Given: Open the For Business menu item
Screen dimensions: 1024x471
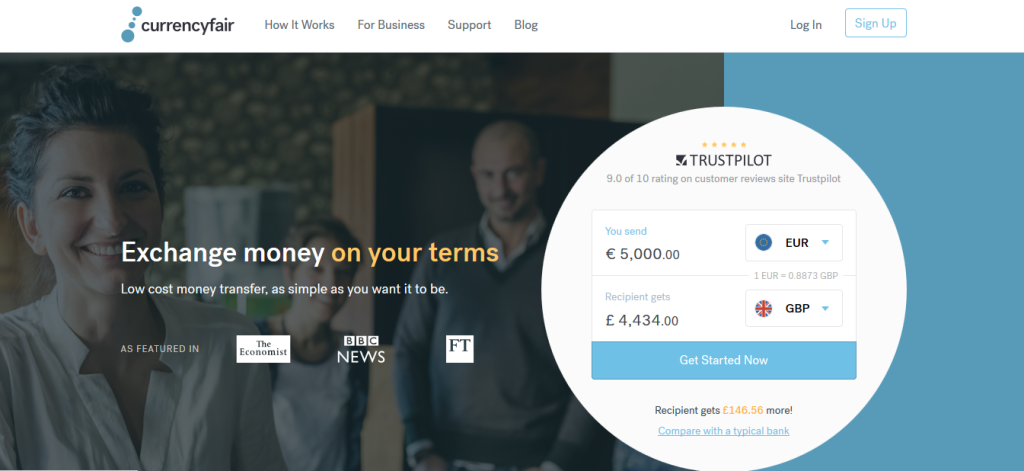Looking at the screenshot, I should pyautogui.click(x=391, y=25).
